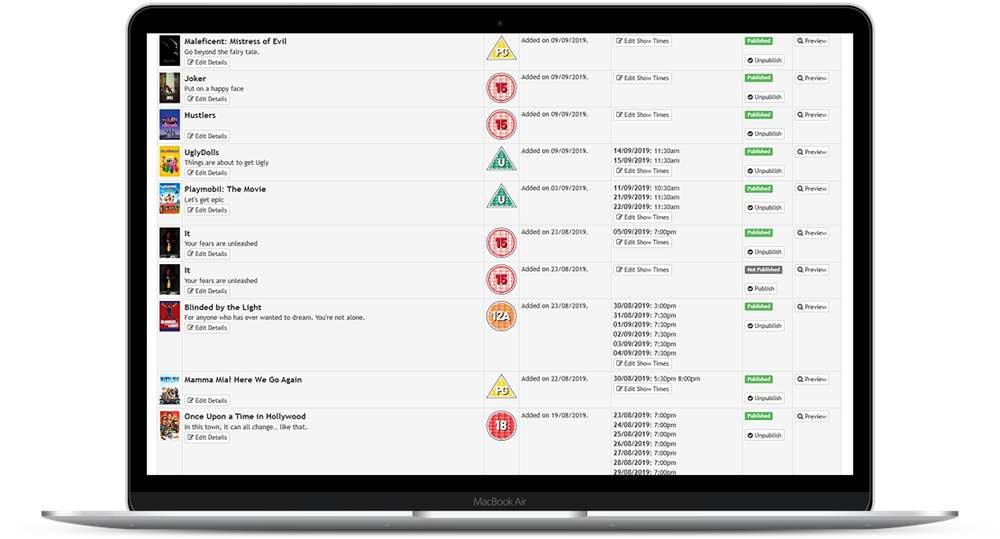Click the PG rating icon for Maleficent

pos(500,49)
